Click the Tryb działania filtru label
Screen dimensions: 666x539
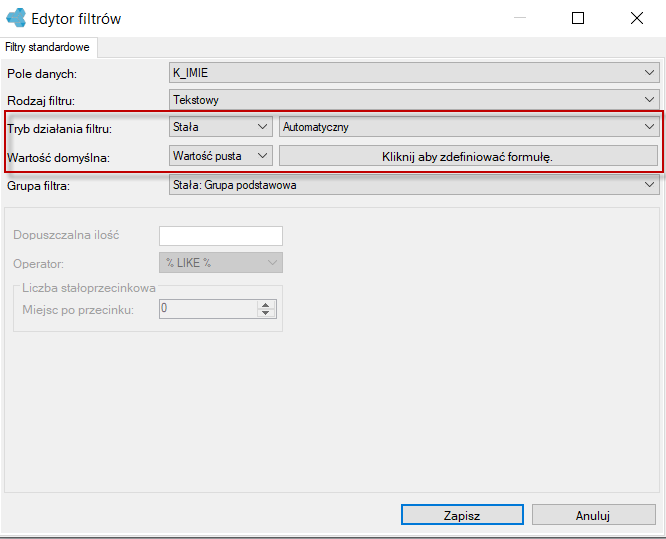pyautogui.click(x=59, y=129)
